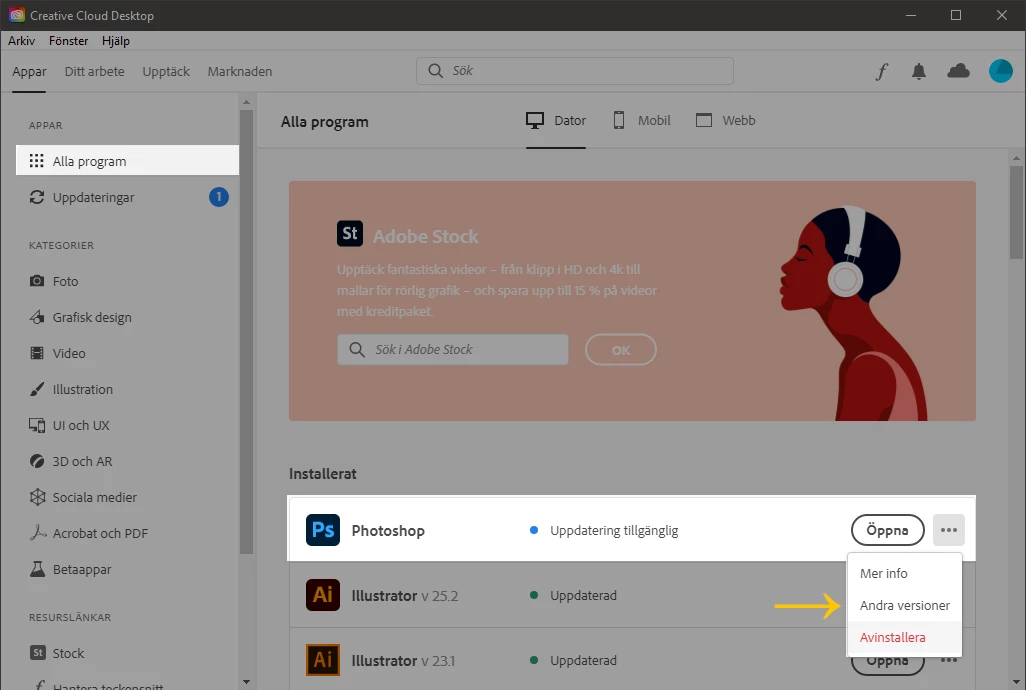
Task: Switch to the Ditt arbete tab
Action: (94, 71)
